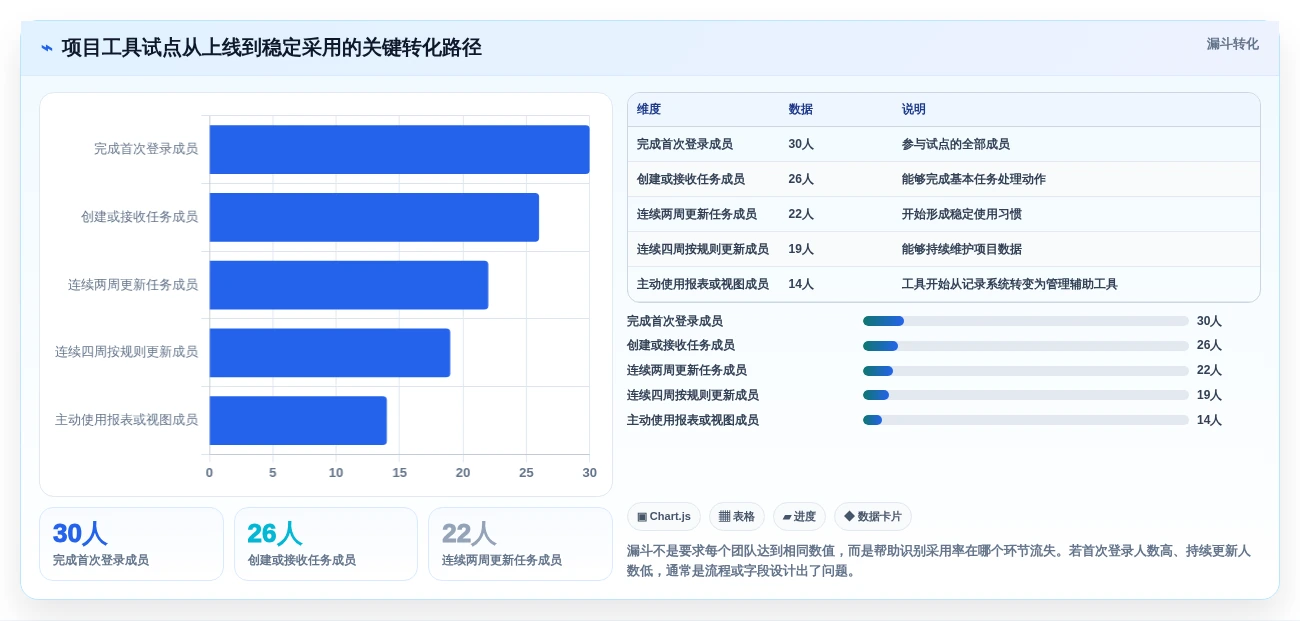This screenshot has width=1300, height=621.
Task: Click chart axis label 创建或接收任务成员
Action: pyautogui.click(x=140, y=217)
